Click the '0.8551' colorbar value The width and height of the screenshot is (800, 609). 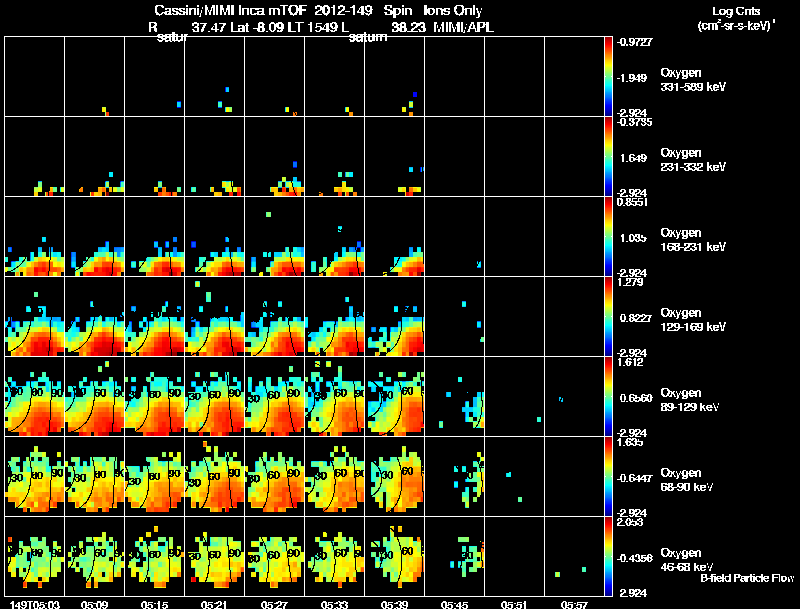[632, 202]
